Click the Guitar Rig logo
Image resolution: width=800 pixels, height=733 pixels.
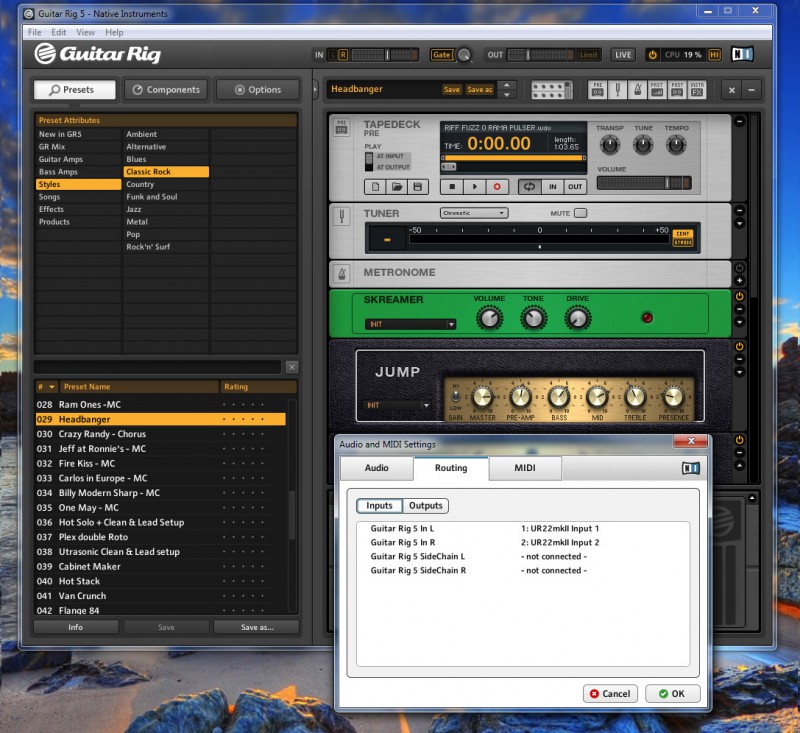coord(98,54)
